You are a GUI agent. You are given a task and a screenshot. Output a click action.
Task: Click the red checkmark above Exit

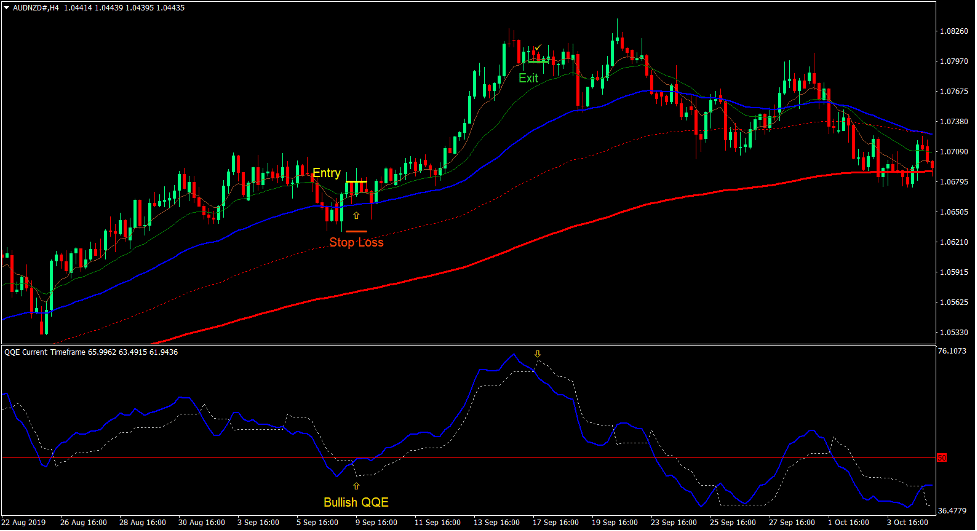[x=537, y=48]
